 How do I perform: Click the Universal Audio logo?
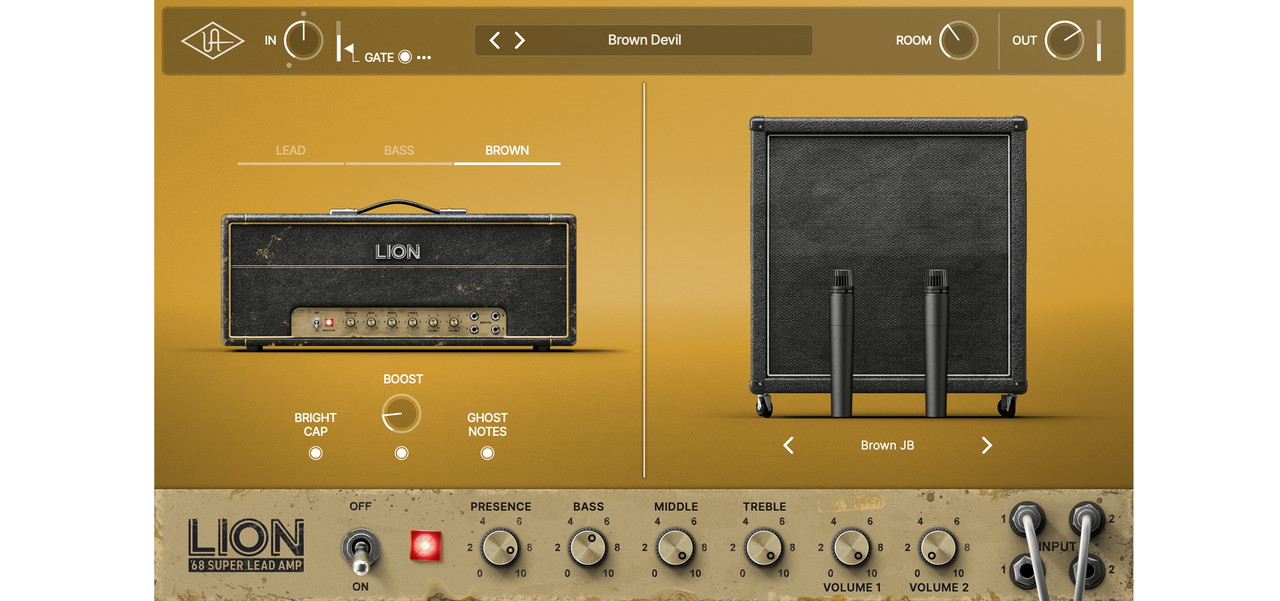click(212, 41)
